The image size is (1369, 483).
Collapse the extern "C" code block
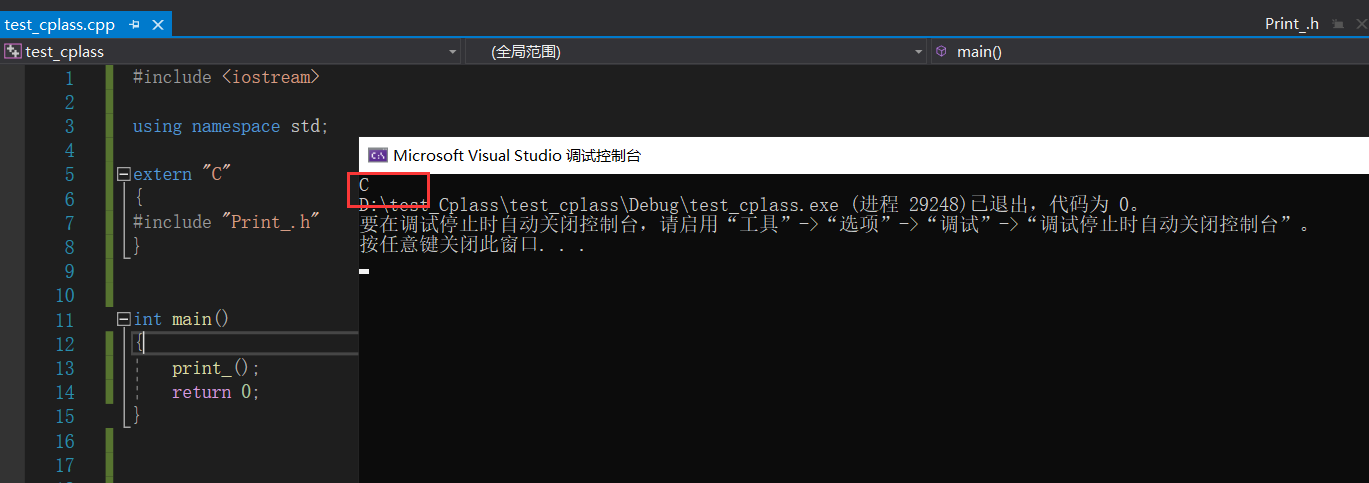pos(123,174)
